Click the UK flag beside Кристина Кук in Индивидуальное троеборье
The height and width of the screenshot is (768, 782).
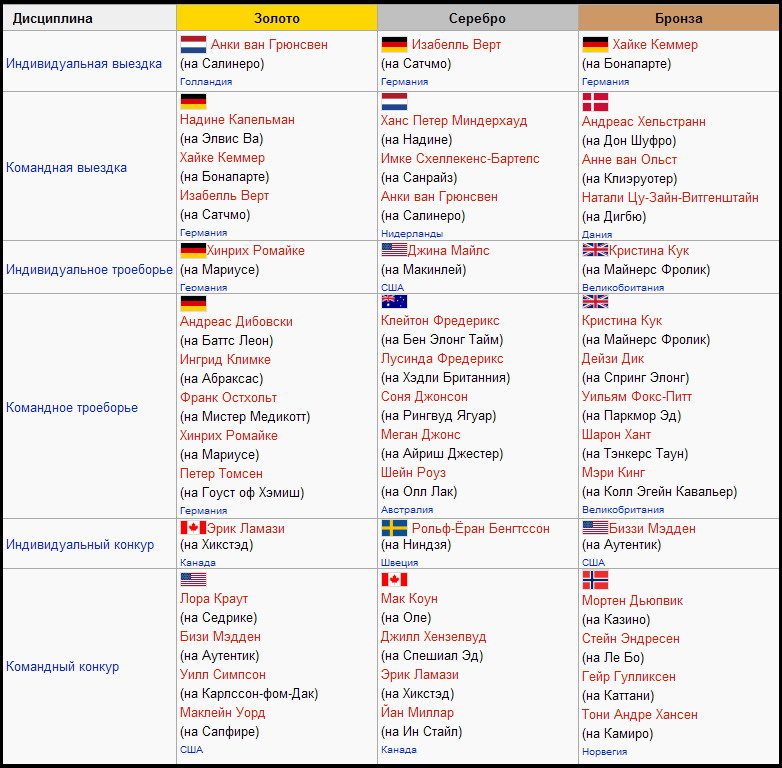[x=595, y=249]
